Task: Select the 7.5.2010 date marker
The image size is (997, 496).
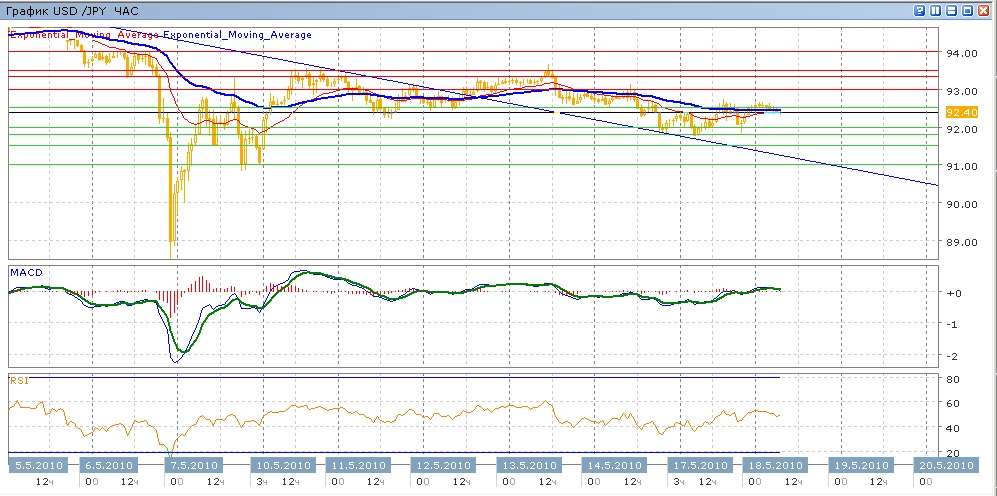Action: click(192, 465)
